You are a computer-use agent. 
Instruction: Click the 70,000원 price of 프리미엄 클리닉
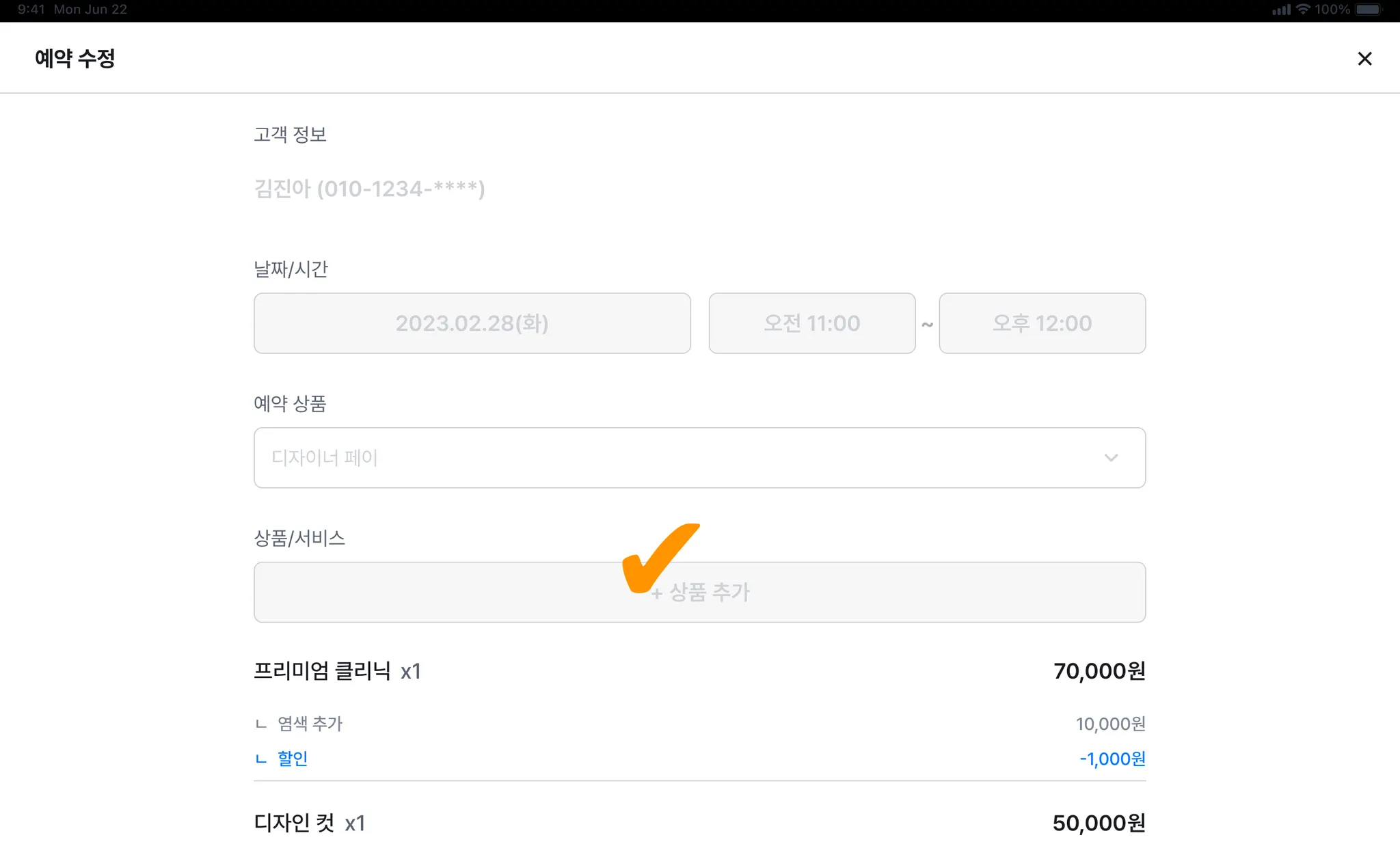pyautogui.click(x=1099, y=671)
